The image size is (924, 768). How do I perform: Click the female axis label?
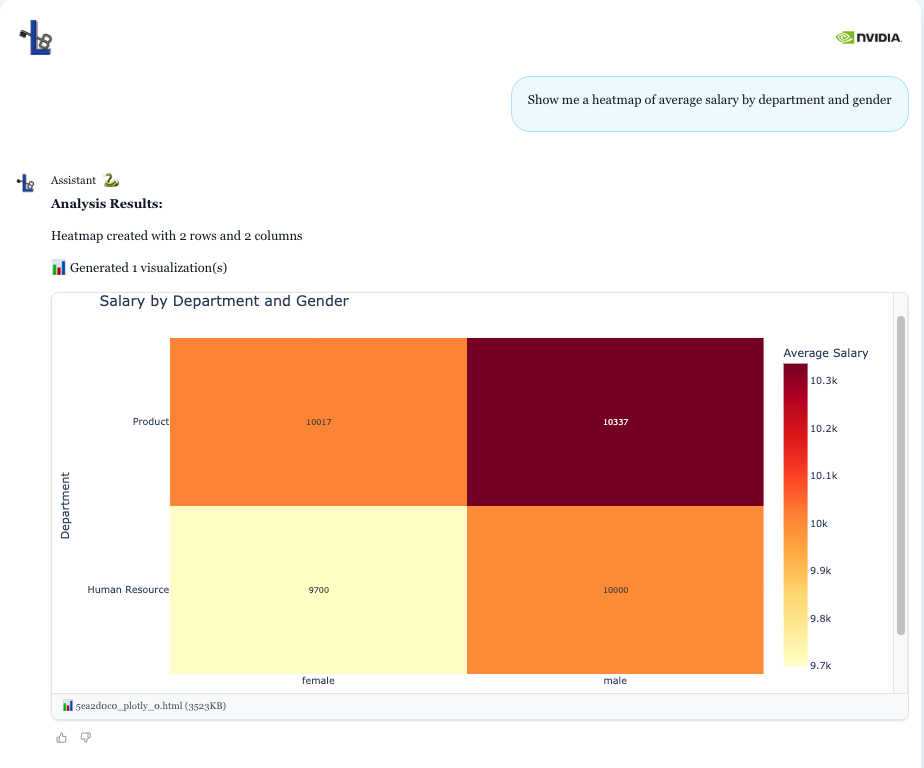318,680
